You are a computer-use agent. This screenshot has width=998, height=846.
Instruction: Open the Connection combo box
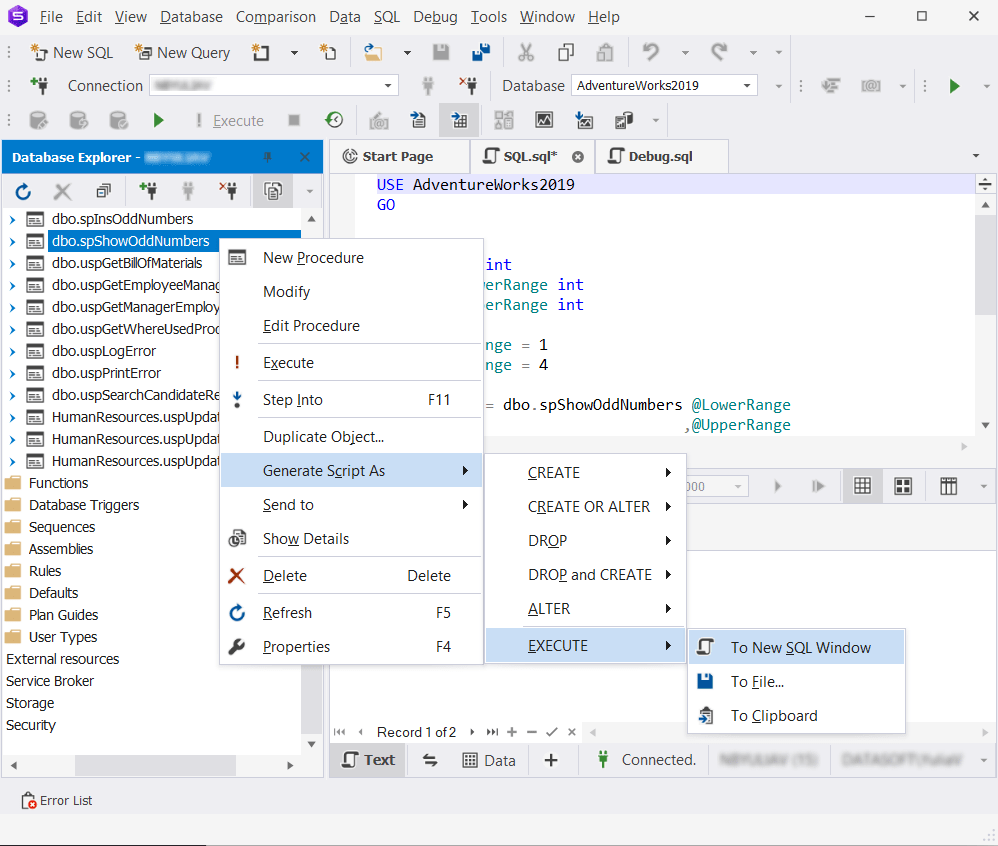(388, 86)
